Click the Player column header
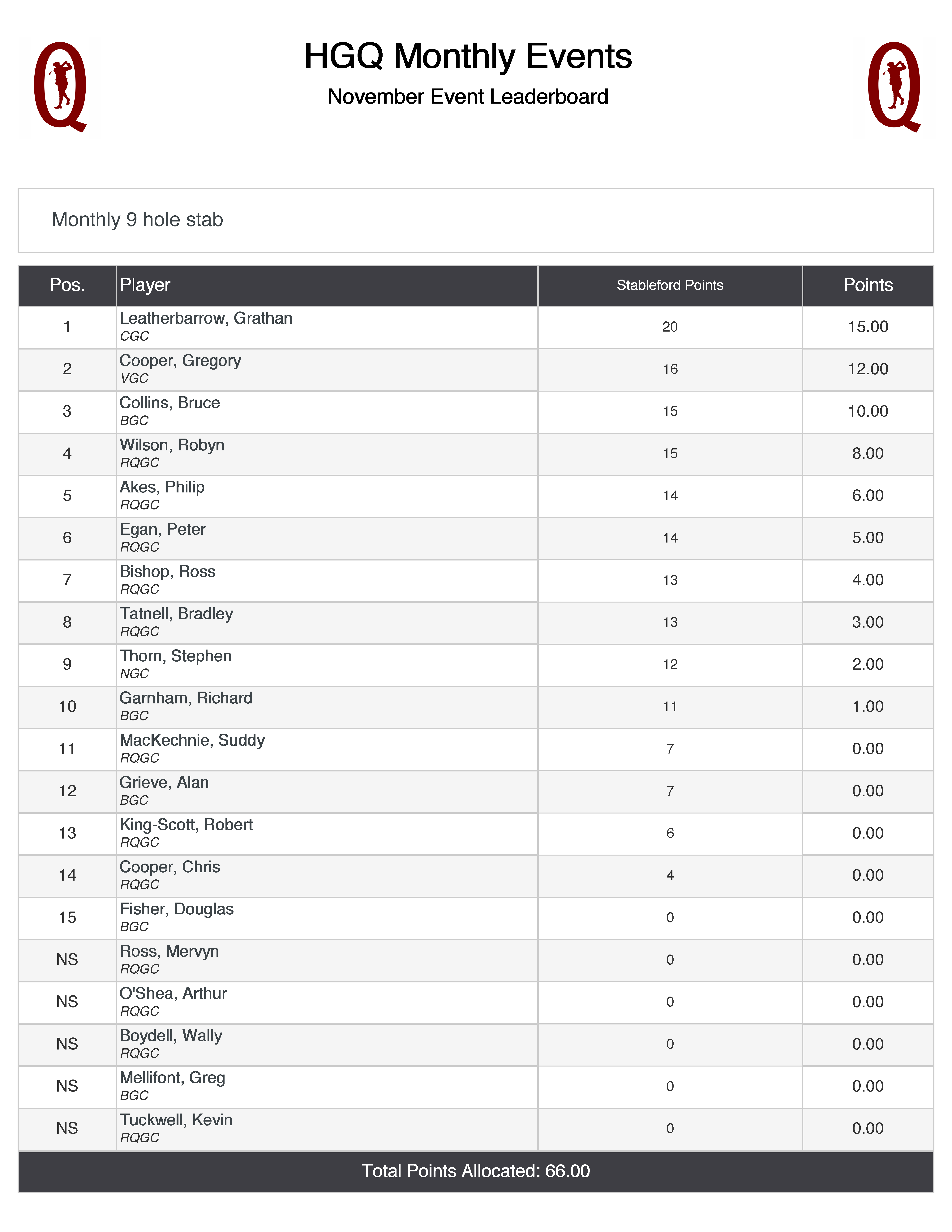Screen dimensions: 952x1232 pyautogui.click(x=145, y=285)
